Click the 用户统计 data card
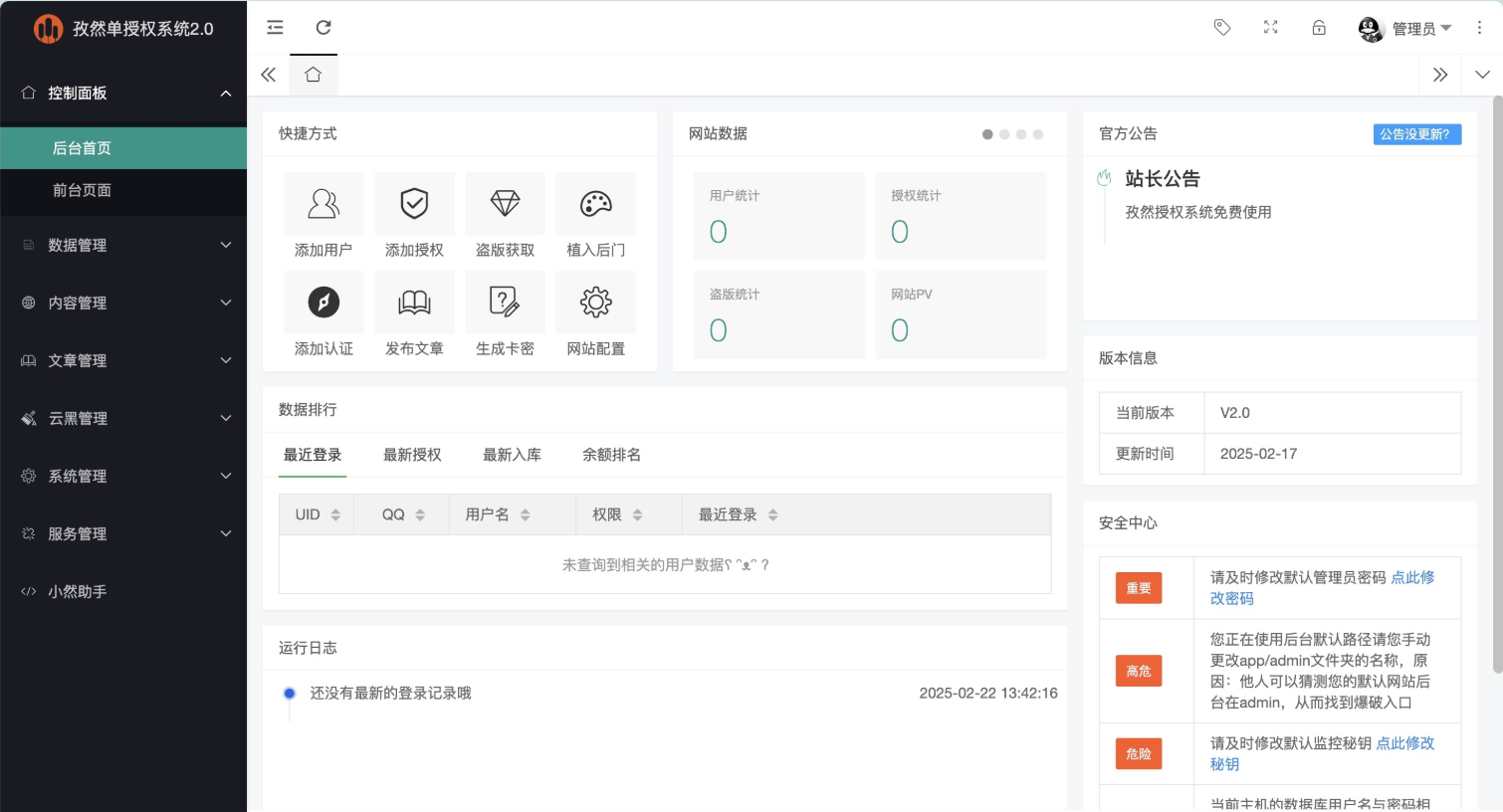 click(x=779, y=216)
